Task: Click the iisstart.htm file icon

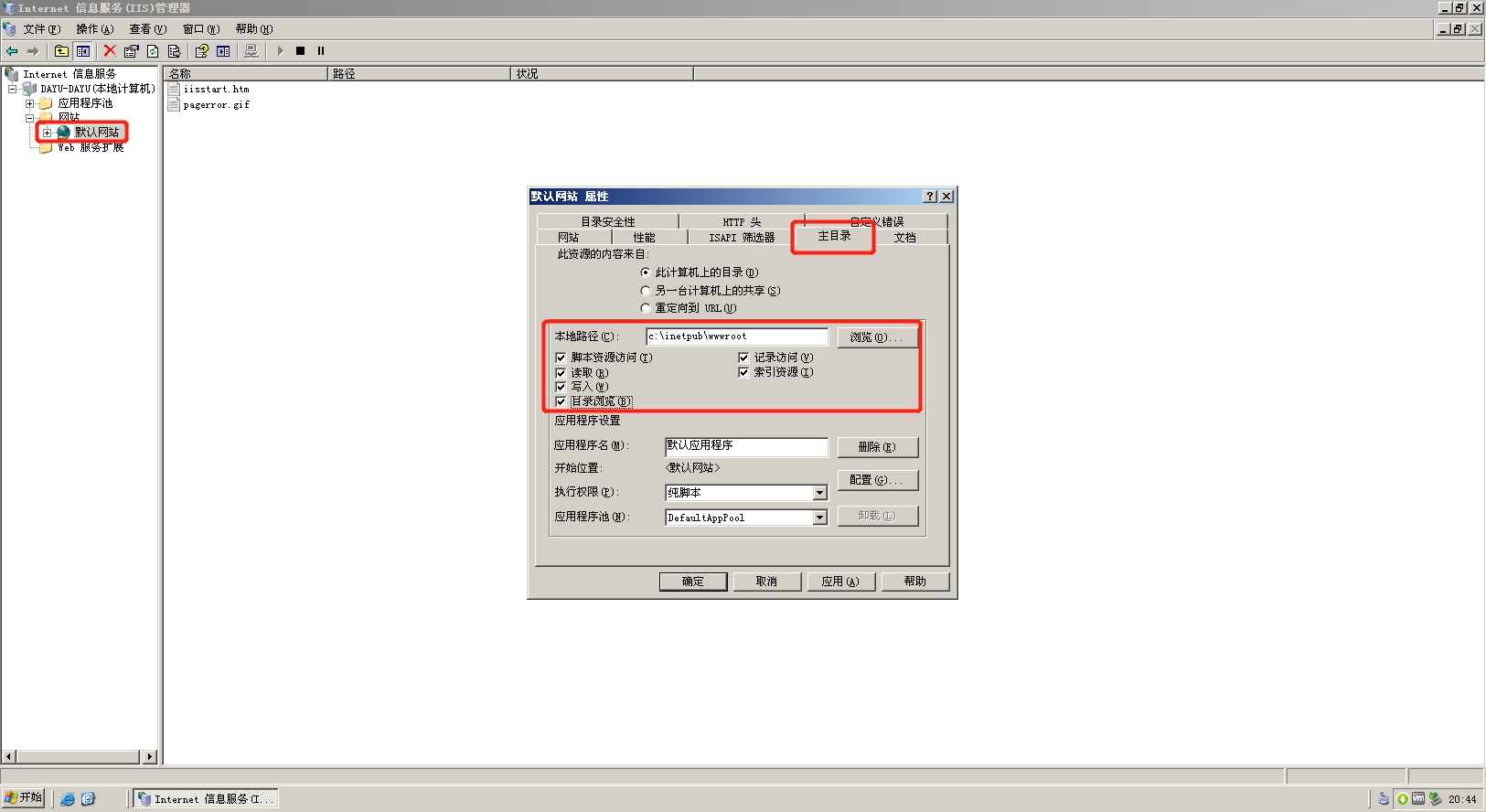Action: (x=174, y=90)
